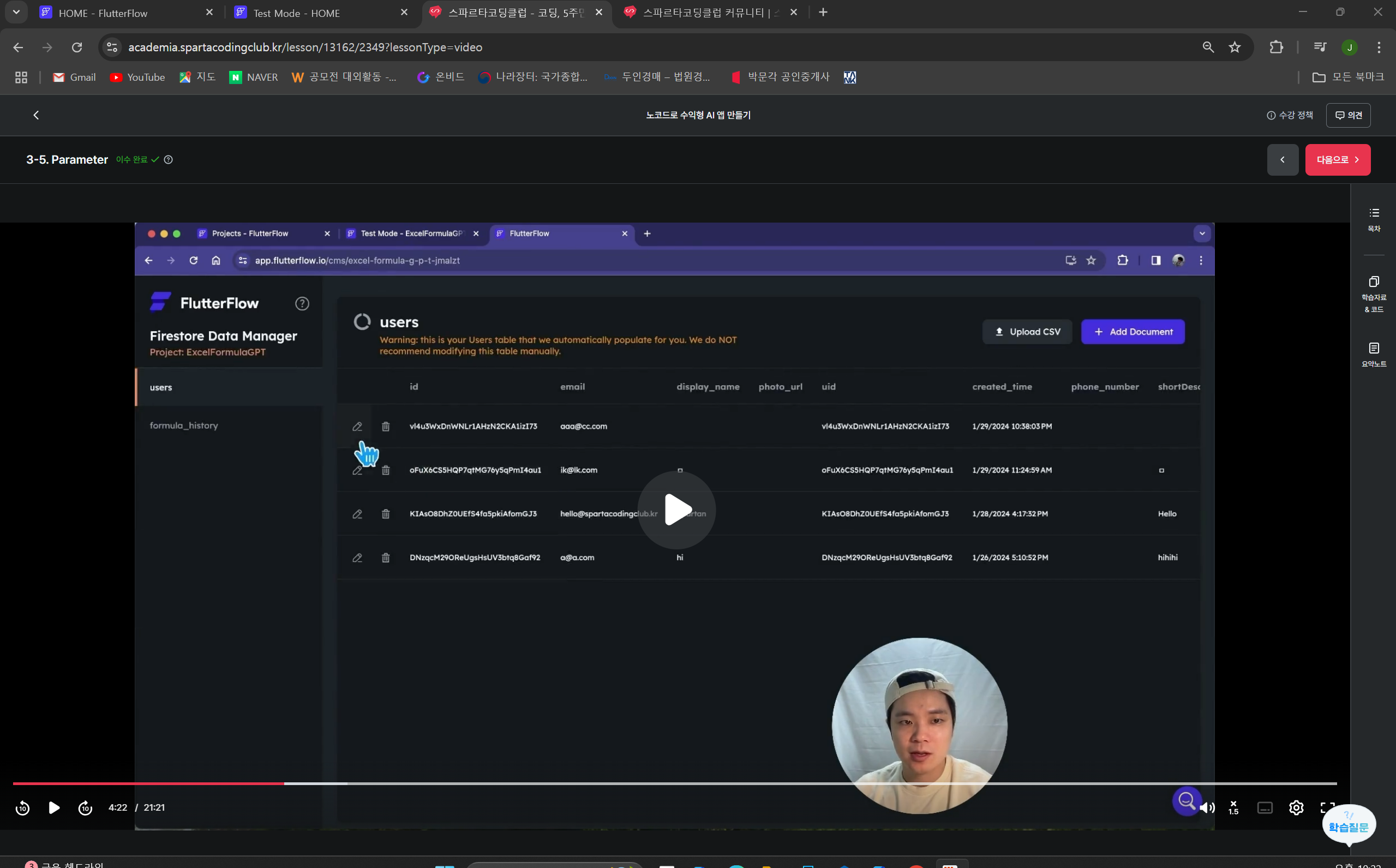Open Chrome extensions puzzle icon
Screen dimensions: 1396x868
(x=1277, y=47)
